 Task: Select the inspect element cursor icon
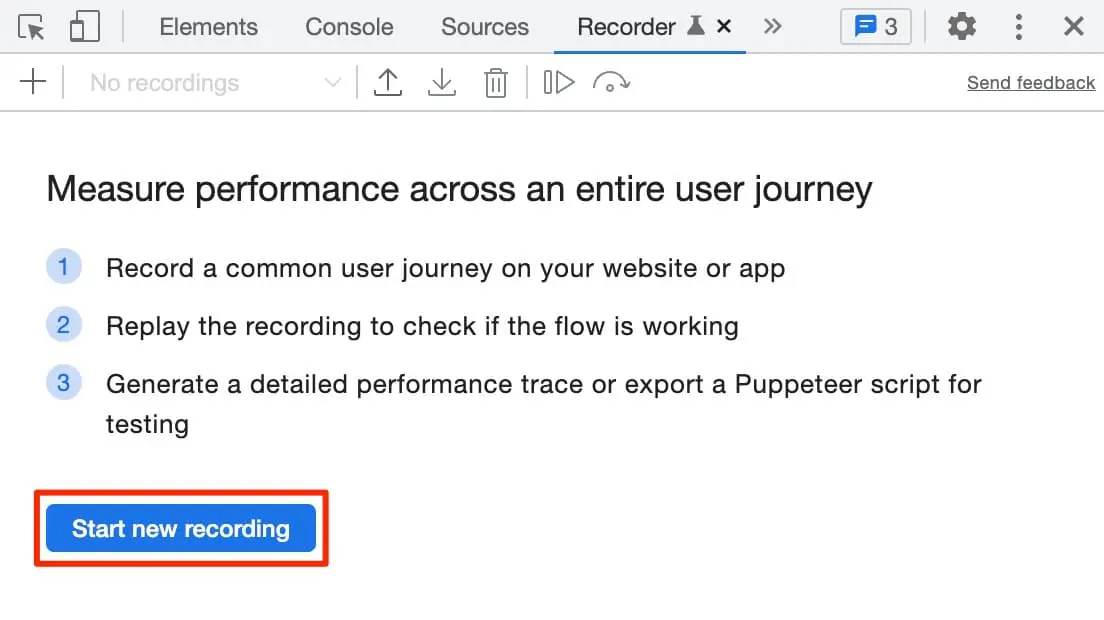point(32,27)
